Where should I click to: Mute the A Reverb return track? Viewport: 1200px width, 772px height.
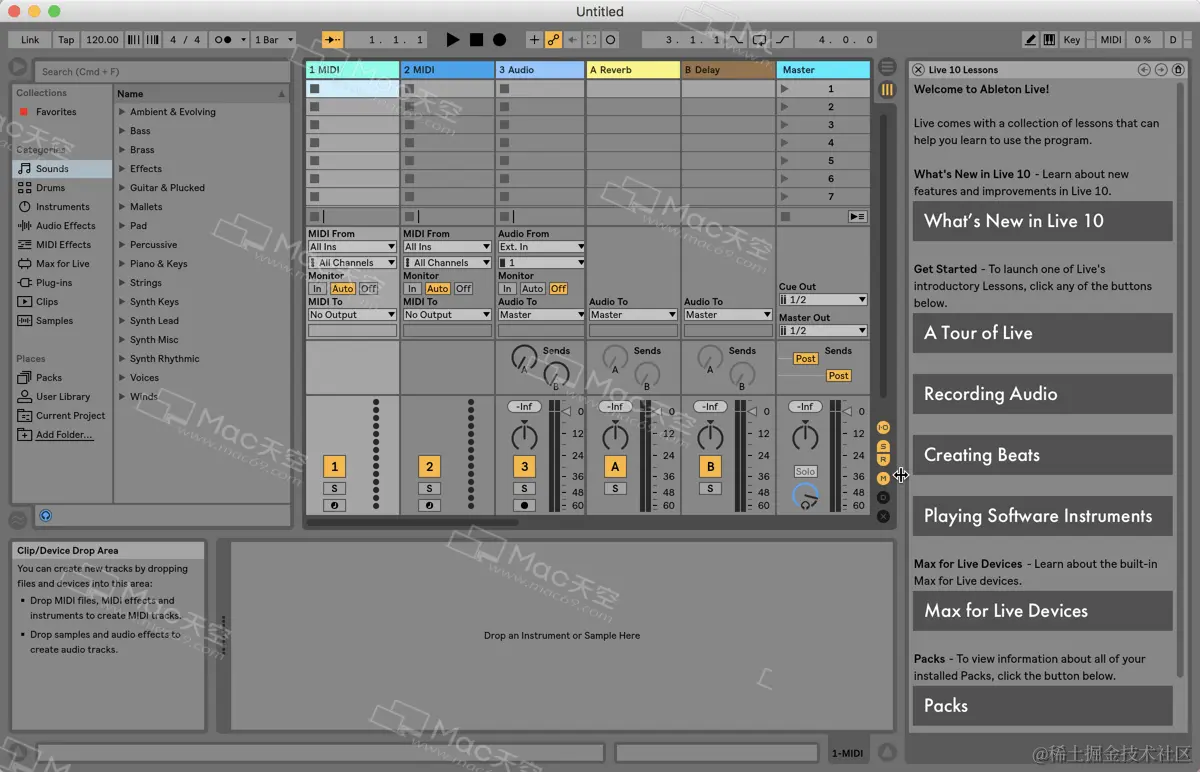615,466
